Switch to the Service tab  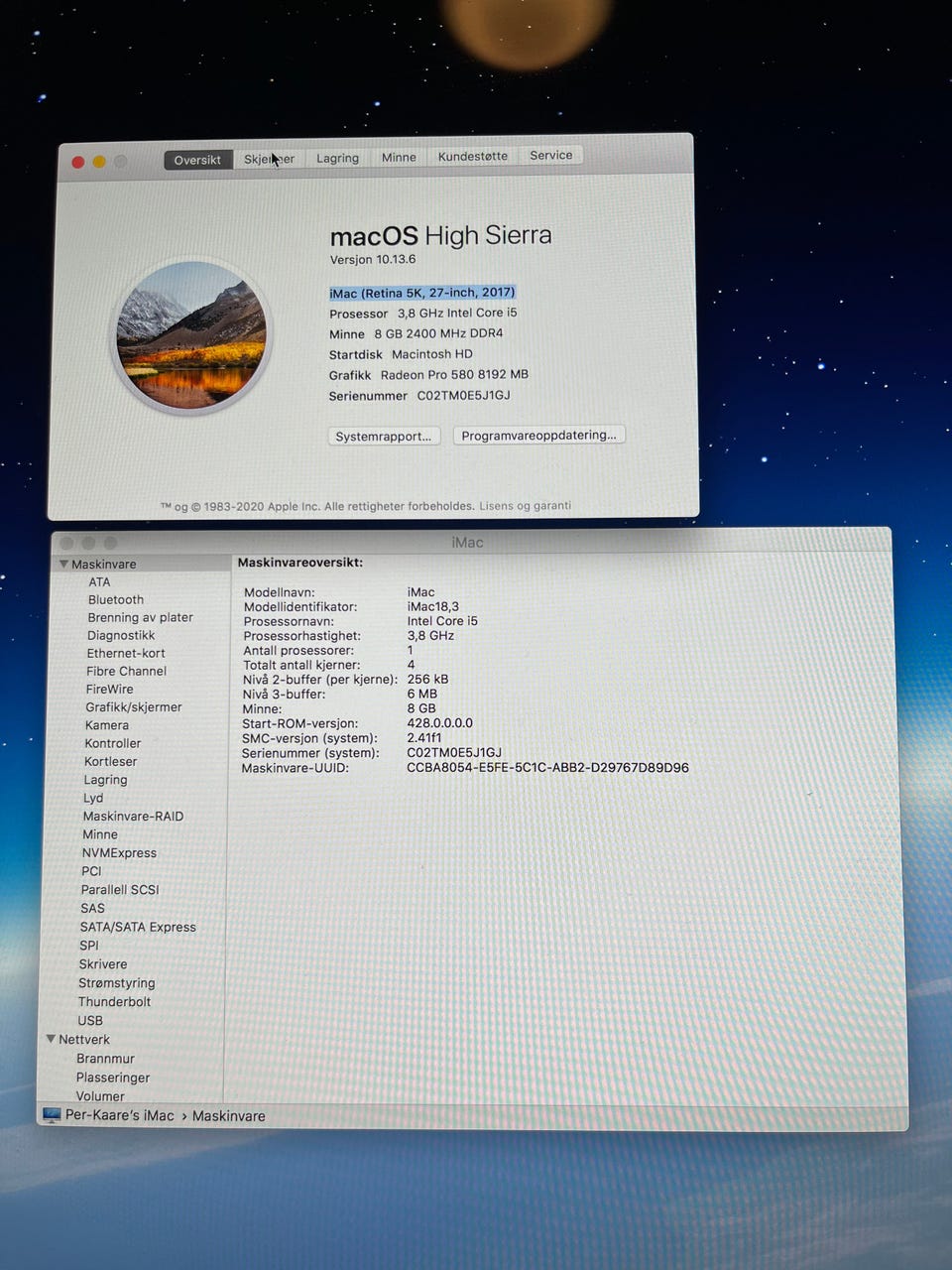point(550,155)
